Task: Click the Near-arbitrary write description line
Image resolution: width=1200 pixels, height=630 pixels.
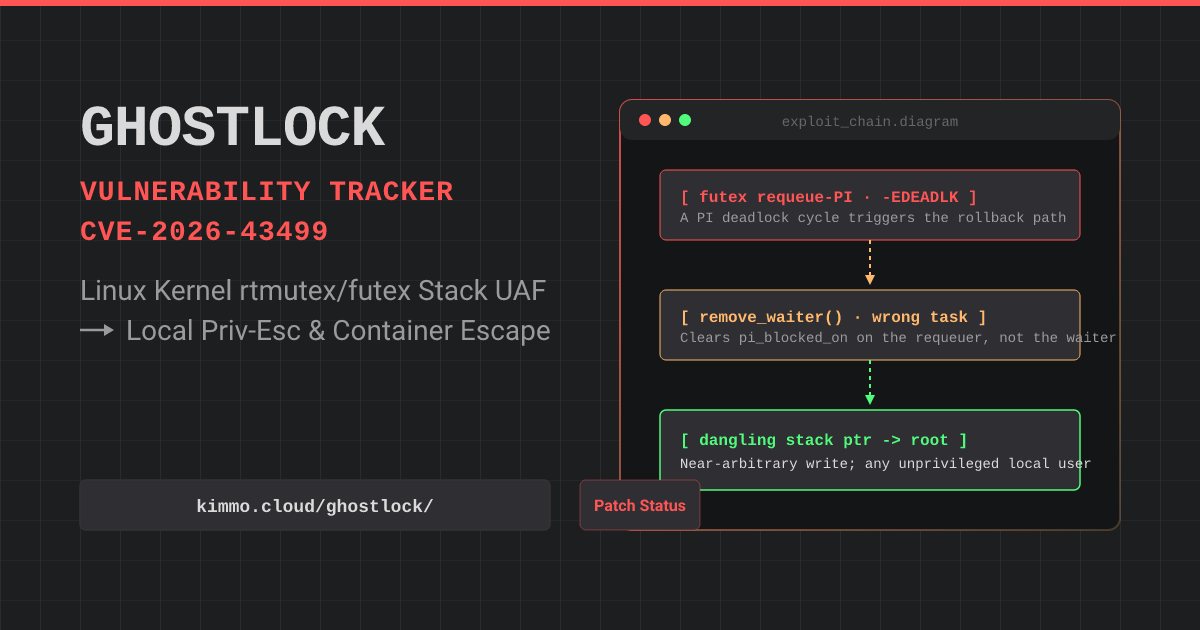Action: 885,464
